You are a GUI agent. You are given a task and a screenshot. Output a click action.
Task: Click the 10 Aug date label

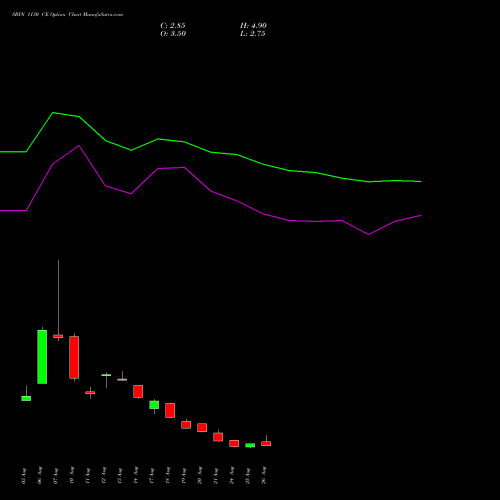(72, 476)
